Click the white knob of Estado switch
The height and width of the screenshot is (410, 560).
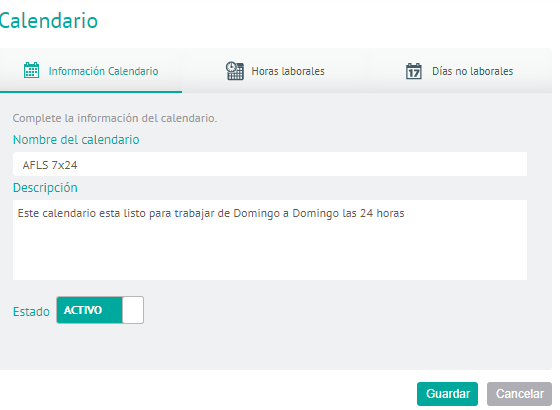pyautogui.click(x=133, y=310)
